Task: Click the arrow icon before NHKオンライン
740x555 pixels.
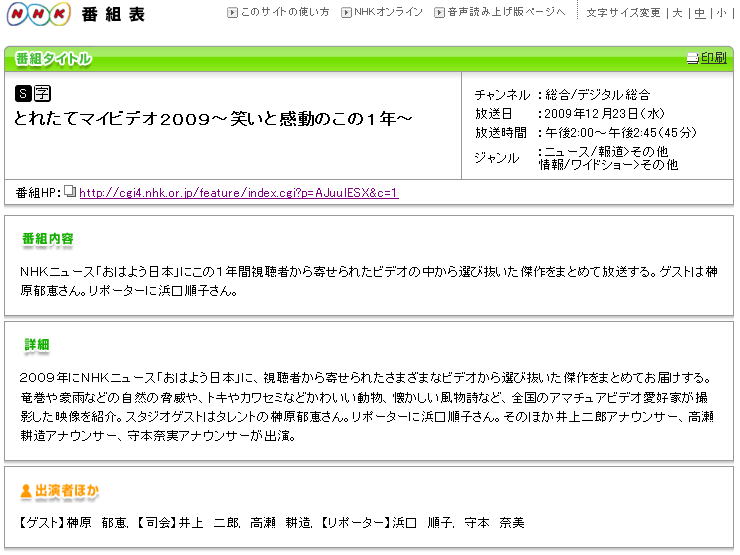Action: [346, 13]
